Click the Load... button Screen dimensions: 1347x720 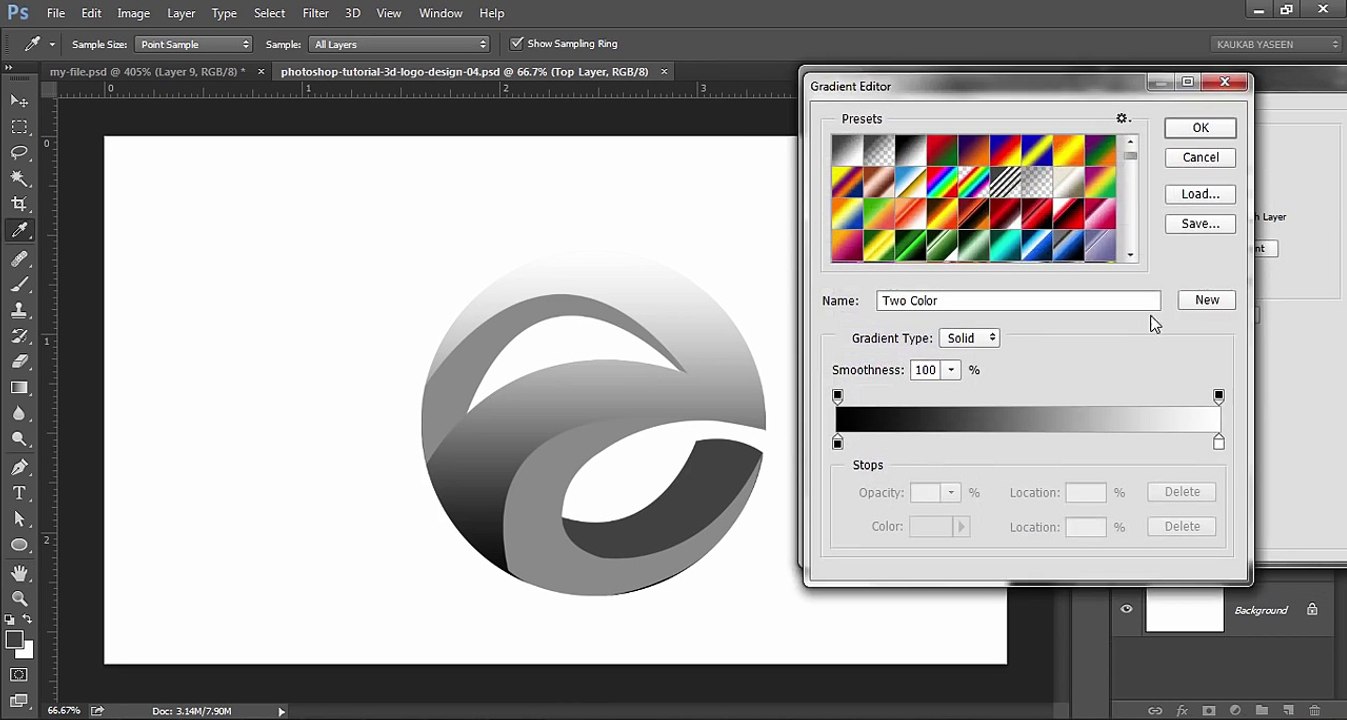(x=1200, y=194)
